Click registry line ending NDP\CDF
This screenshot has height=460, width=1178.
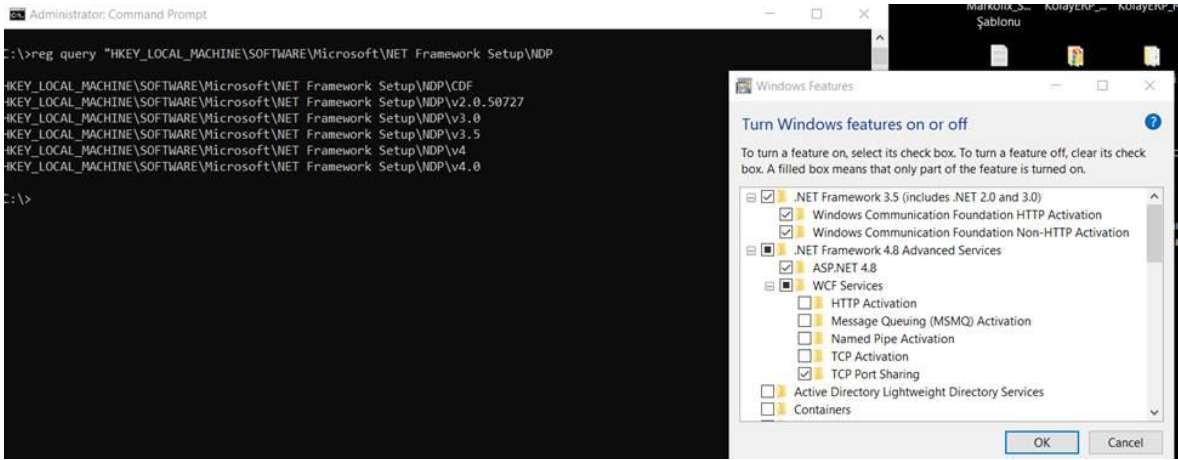coord(241,85)
